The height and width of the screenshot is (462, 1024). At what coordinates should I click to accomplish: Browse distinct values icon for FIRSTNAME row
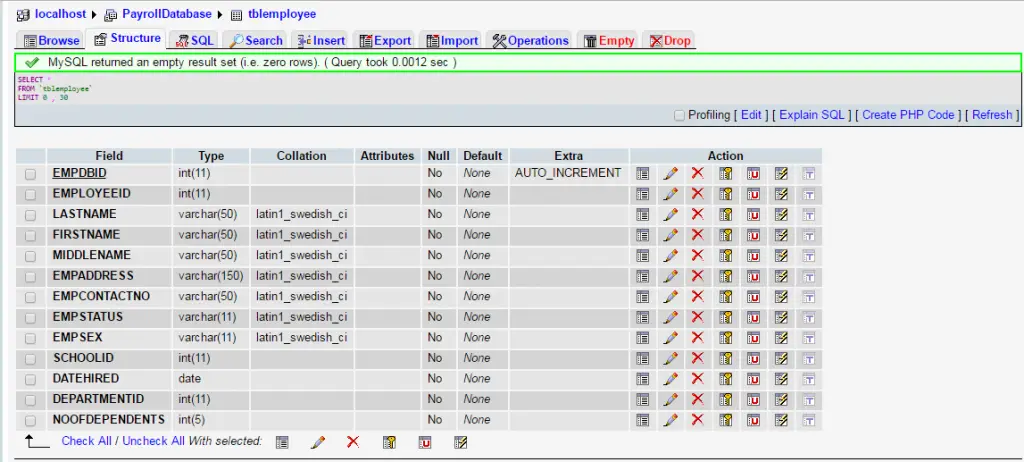pos(643,235)
